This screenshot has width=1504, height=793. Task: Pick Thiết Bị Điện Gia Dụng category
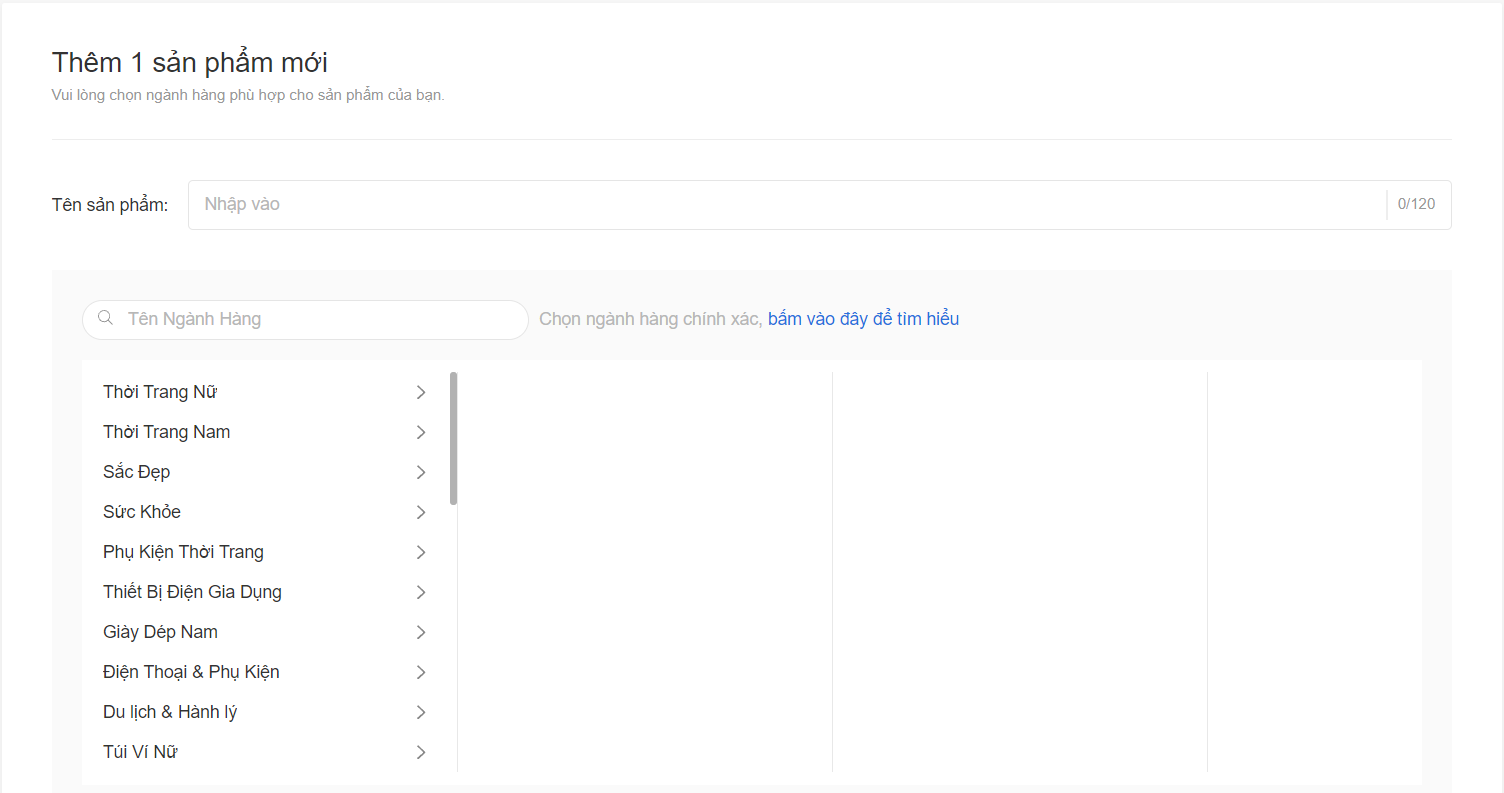[x=192, y=592]
